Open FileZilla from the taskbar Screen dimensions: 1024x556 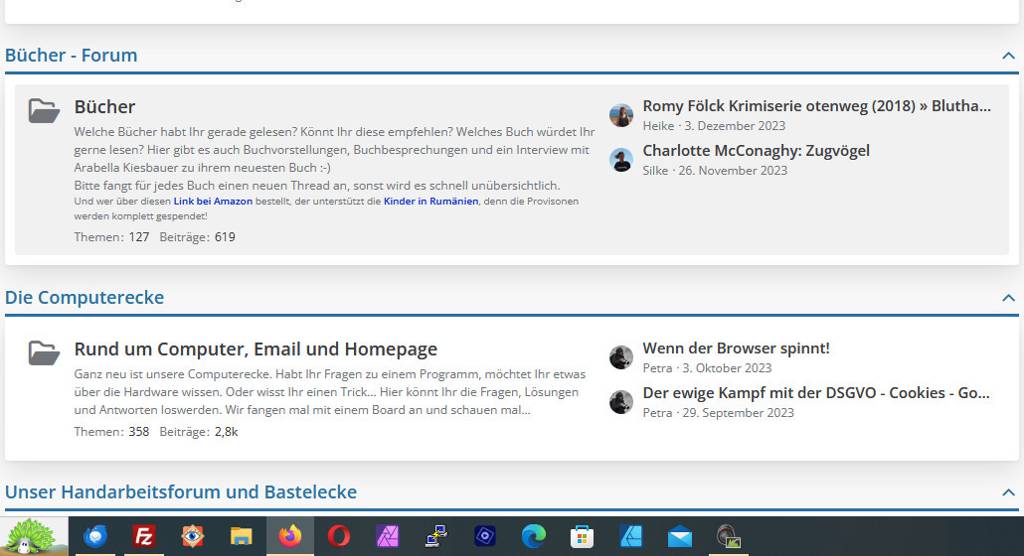[144, 536]
